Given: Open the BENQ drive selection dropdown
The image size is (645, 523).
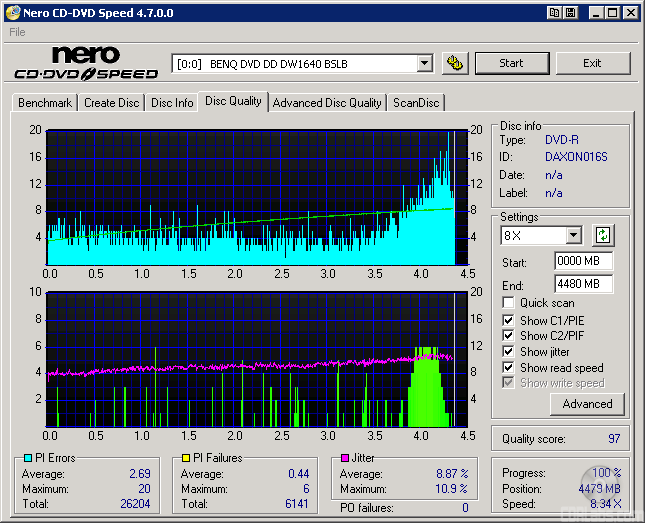Looking at the screenshot, I should [x=424, y=63].
